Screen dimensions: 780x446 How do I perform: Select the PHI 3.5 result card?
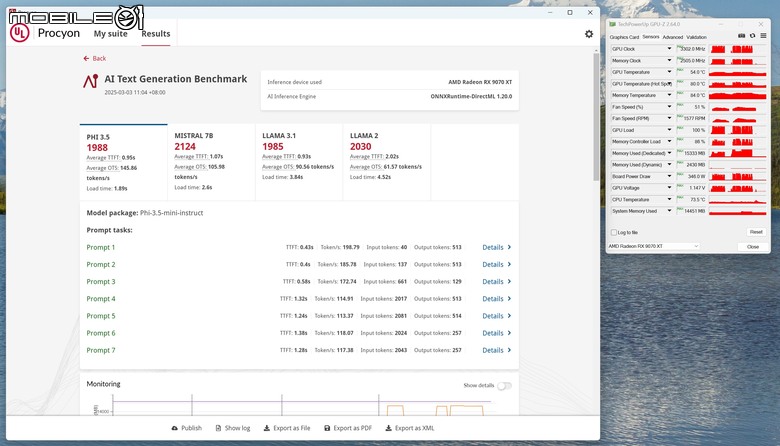123,163
